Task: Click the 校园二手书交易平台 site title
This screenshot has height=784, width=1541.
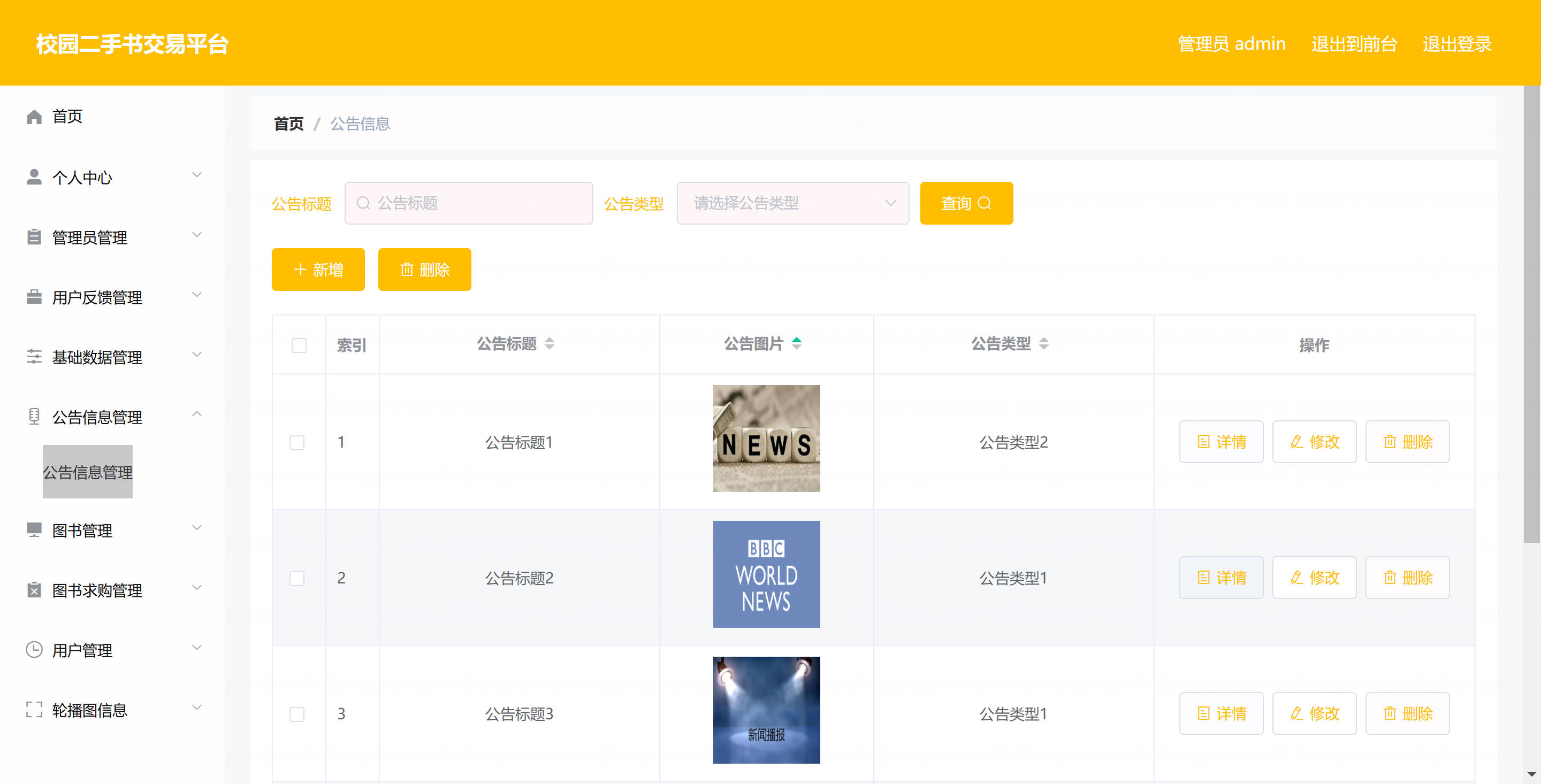Action: (132, 44)
